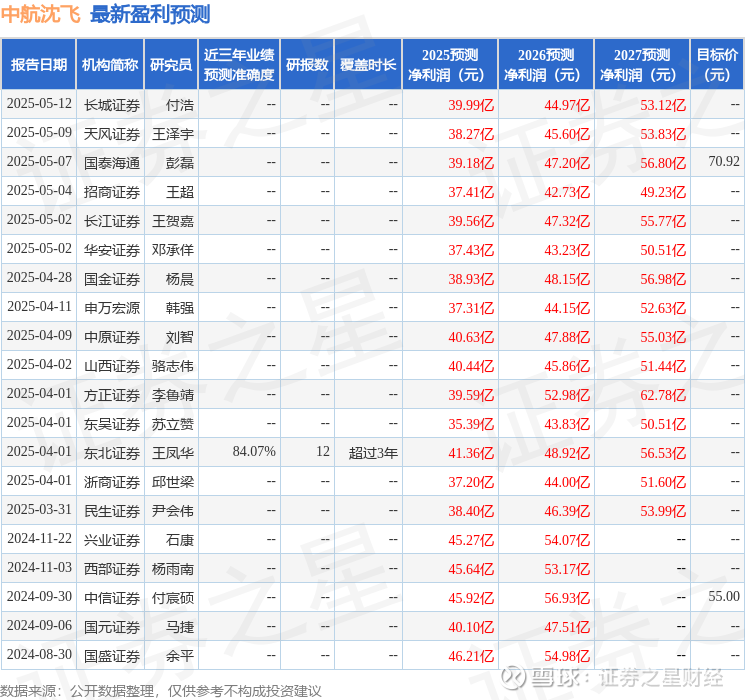Click the 2025预测净利润 column header
745x700 pixels.
(x=449, y=65)
